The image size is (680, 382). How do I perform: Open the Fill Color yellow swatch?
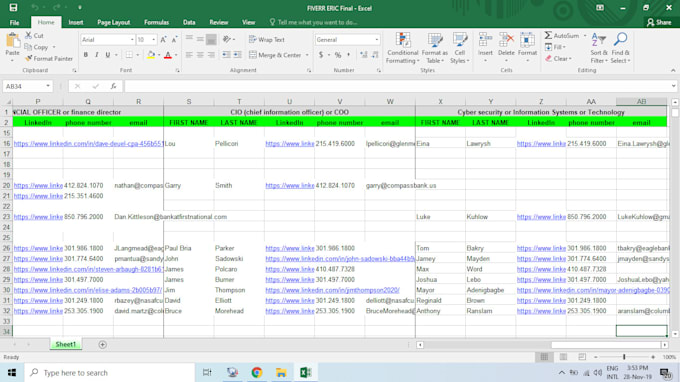coord(150,55)
